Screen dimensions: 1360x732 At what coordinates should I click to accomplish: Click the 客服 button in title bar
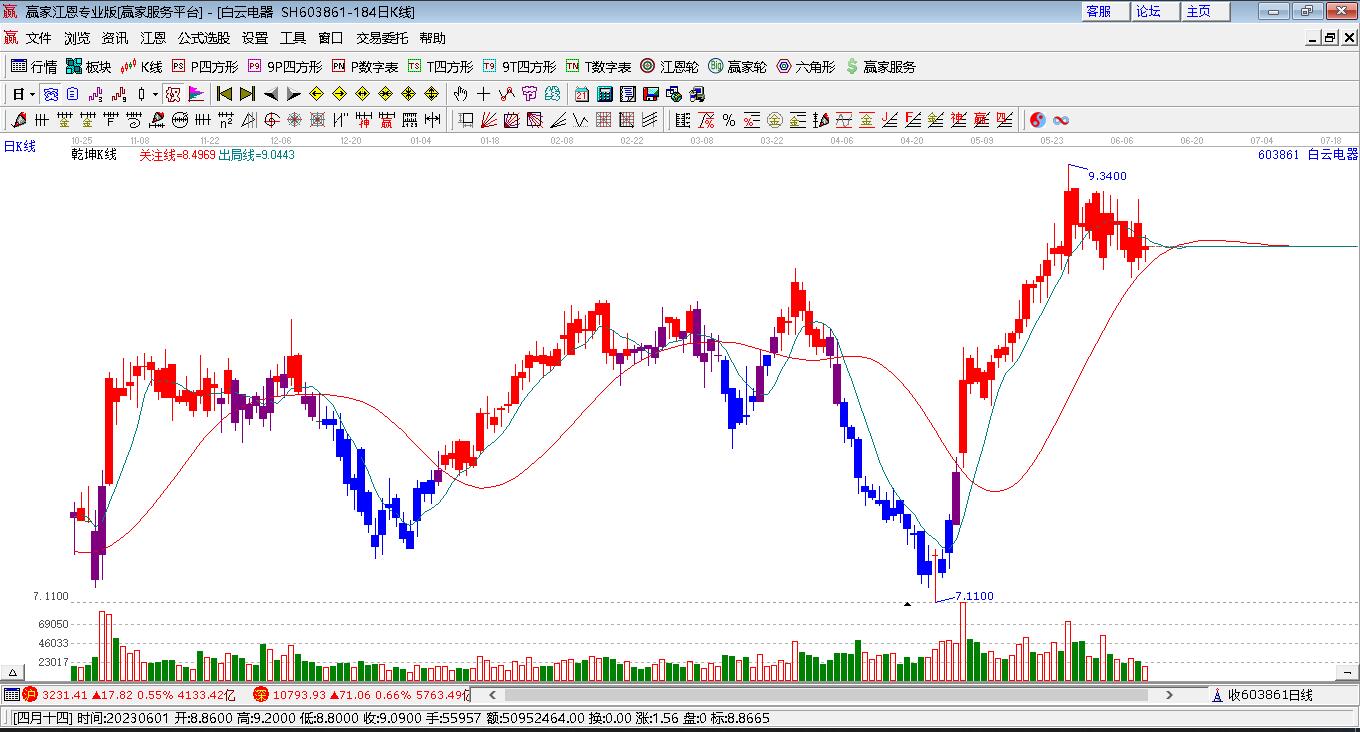click(x=1105, y=11)
